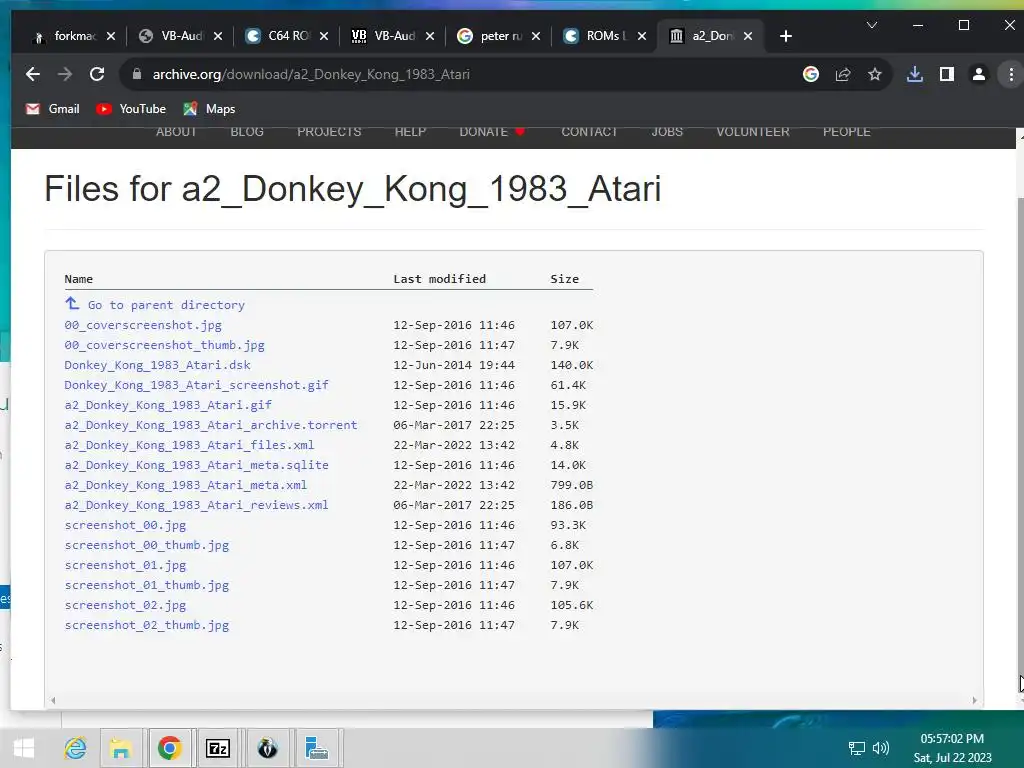1024x768 pixels.
Task: Click the network icon in system tray
Action: coord(856,748)
